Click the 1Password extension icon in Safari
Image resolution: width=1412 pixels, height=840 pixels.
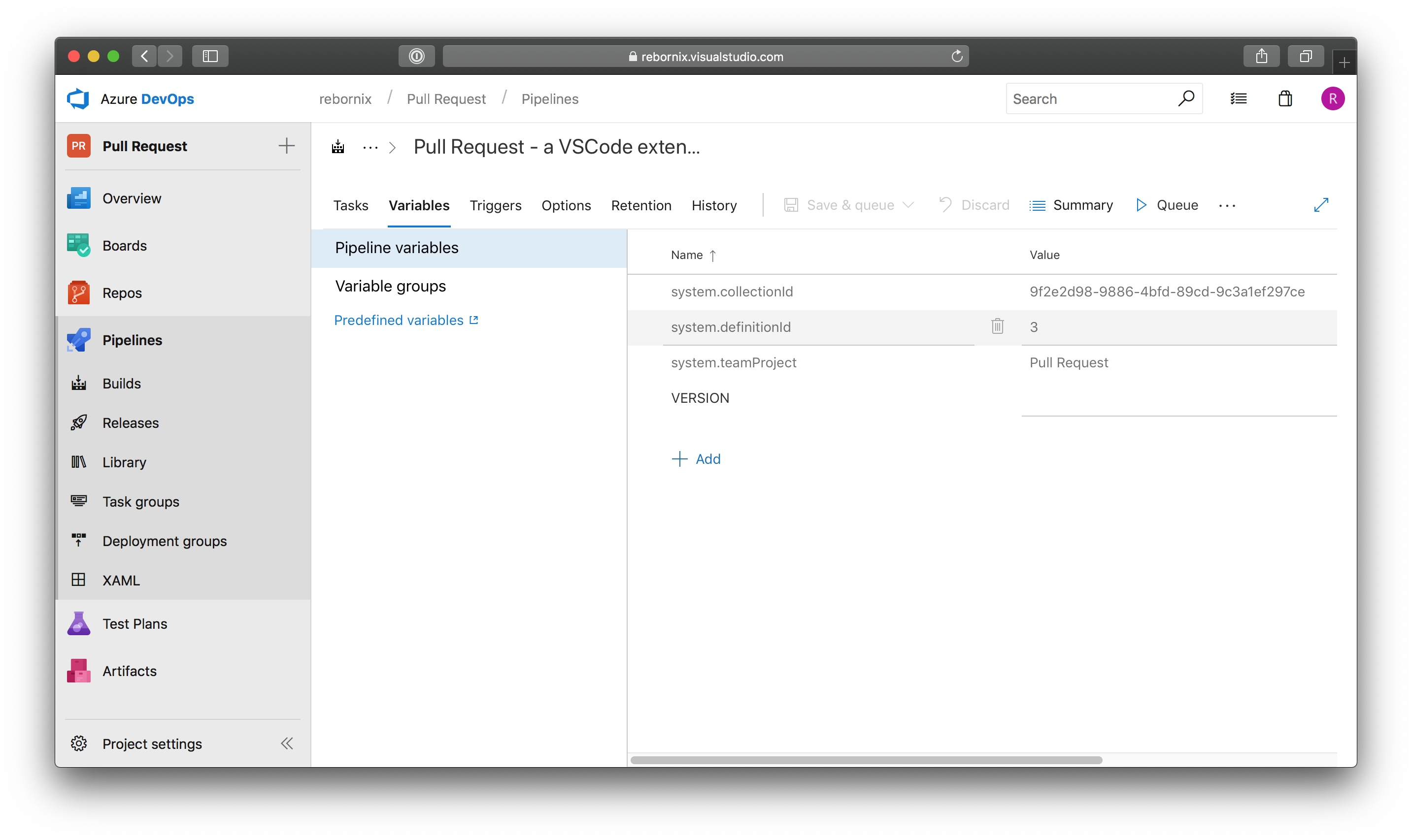click(x=416, y=56)
